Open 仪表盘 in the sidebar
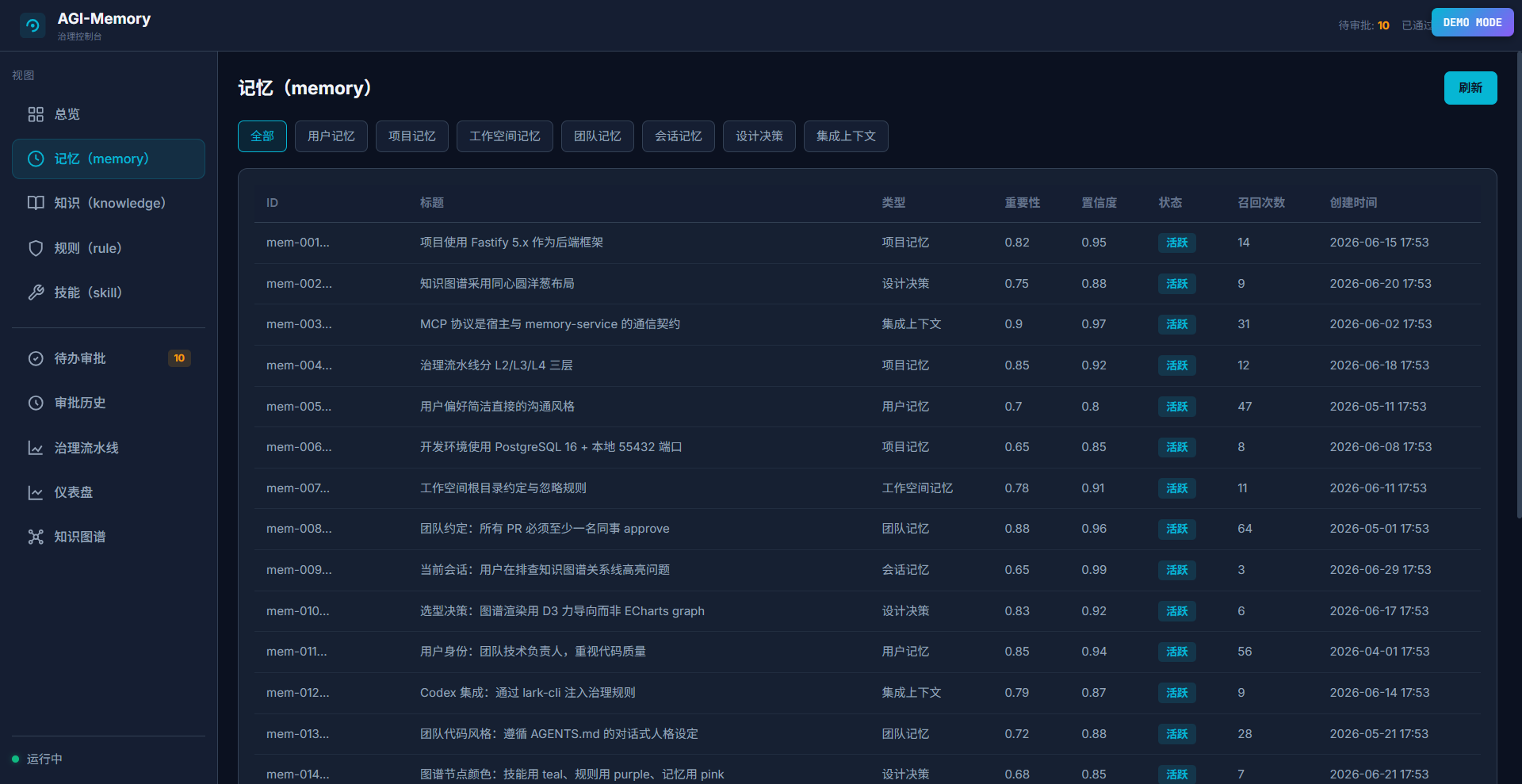Image resolution: width=1522 pixels, height=784 pixels. [109, 492]
